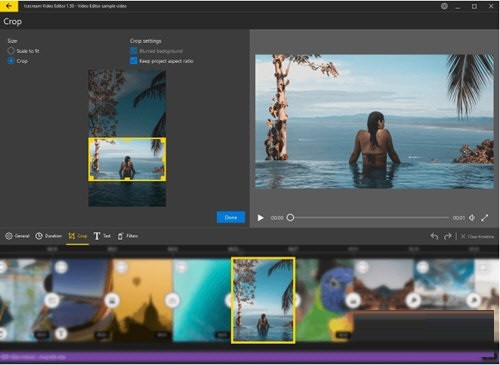Mute the preview volume speaker icon
The height and width of the screenshot is (365, 500).
tap(472, 218)
